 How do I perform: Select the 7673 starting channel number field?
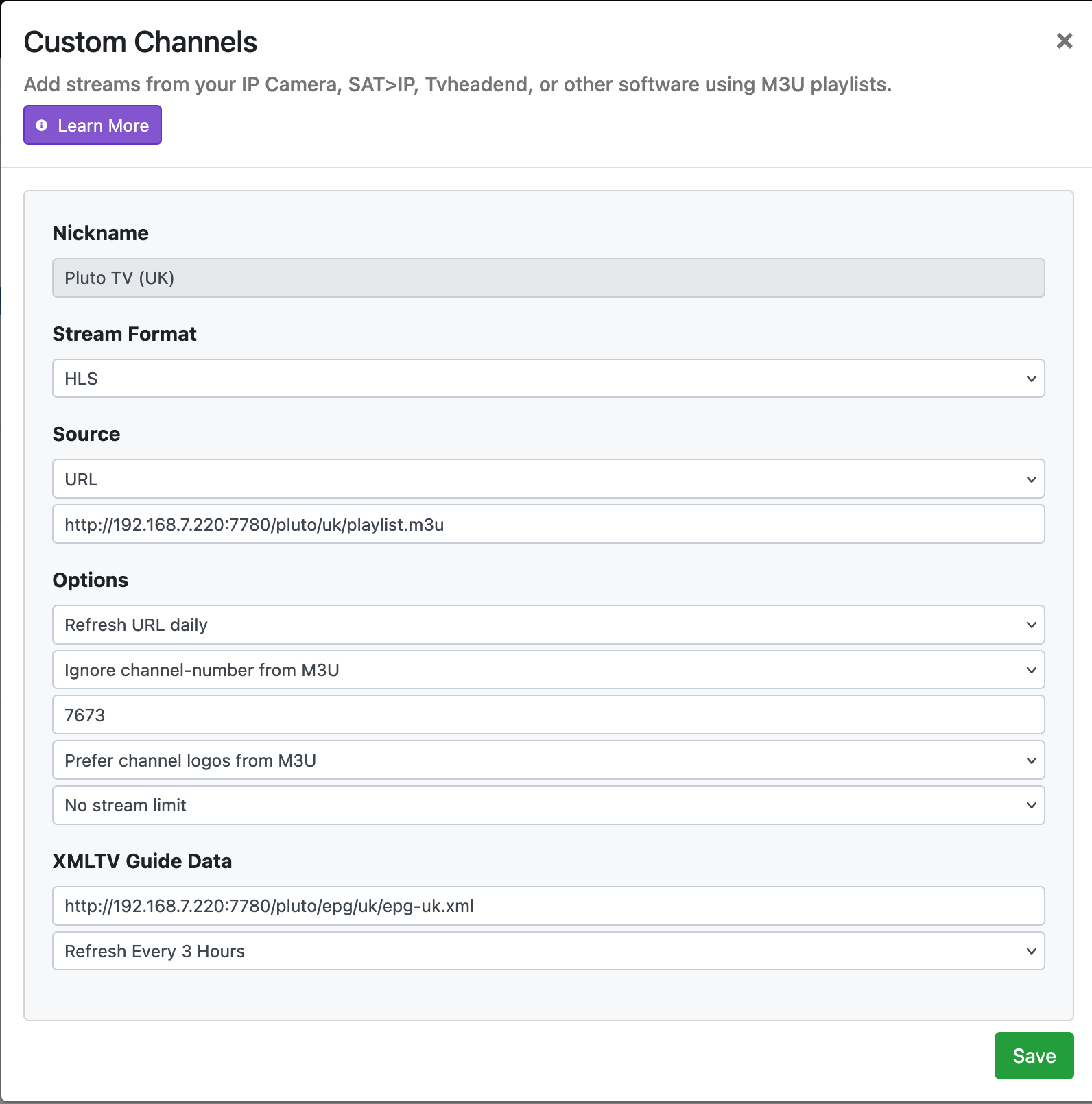click(x=547, y=715)
